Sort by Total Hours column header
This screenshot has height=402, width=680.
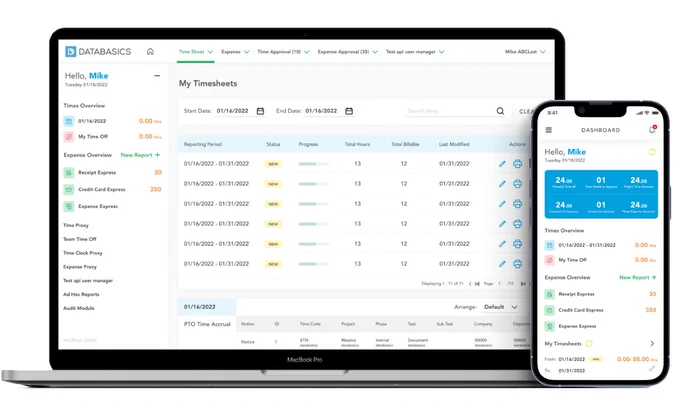tap(357, 144)
